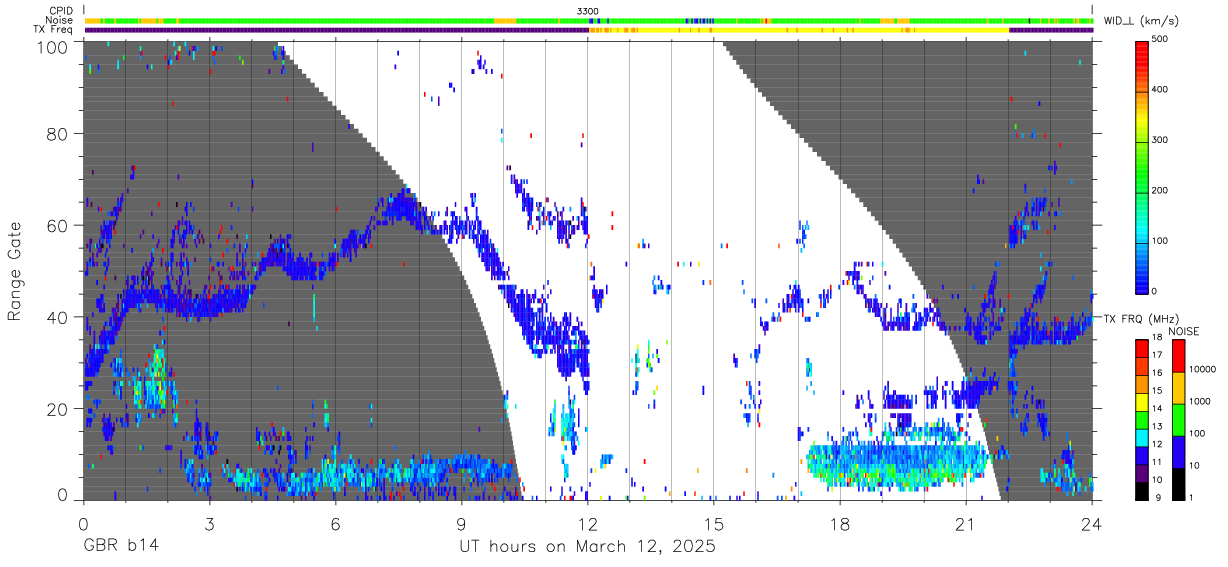Click the 0 tick on the Range Gate axis

64,496
